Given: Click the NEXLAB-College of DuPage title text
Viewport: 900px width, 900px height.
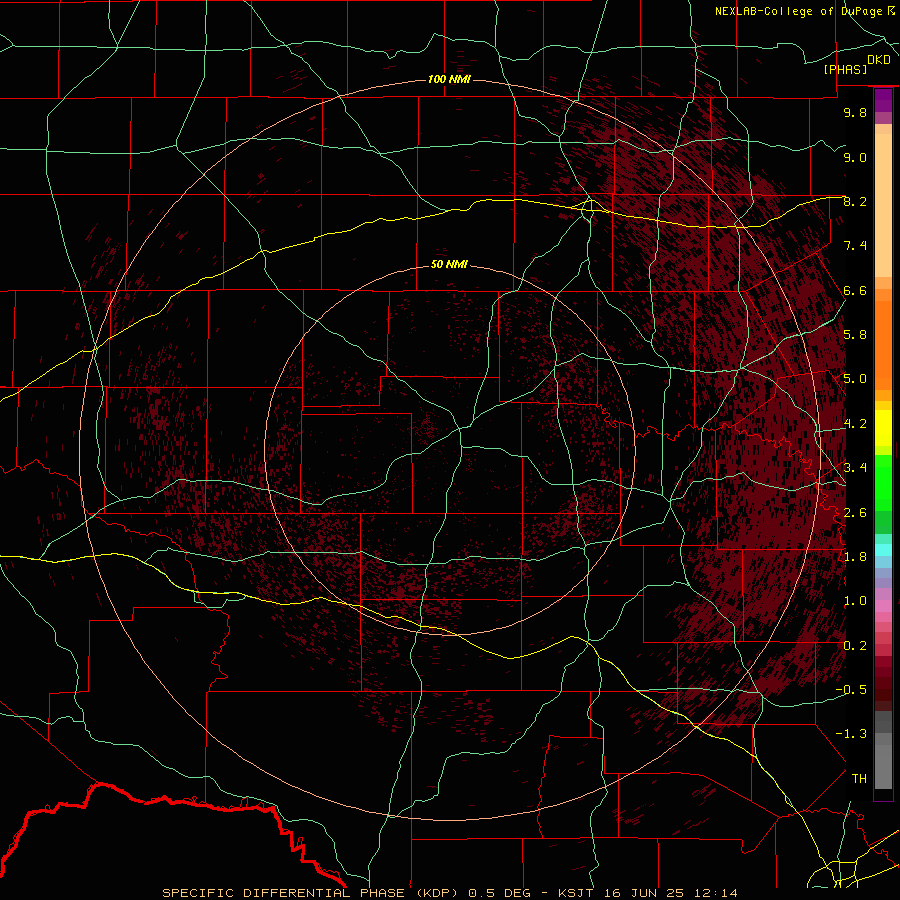Looking at the screenshot, I should pyautogui.click(x=799, y=11).
